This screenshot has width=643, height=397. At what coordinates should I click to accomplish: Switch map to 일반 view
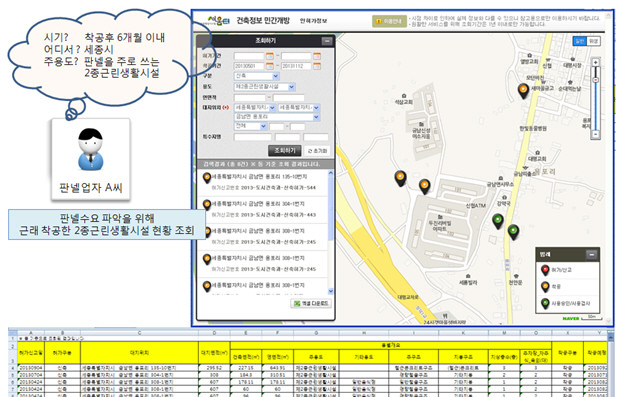(x=580, y=41)
